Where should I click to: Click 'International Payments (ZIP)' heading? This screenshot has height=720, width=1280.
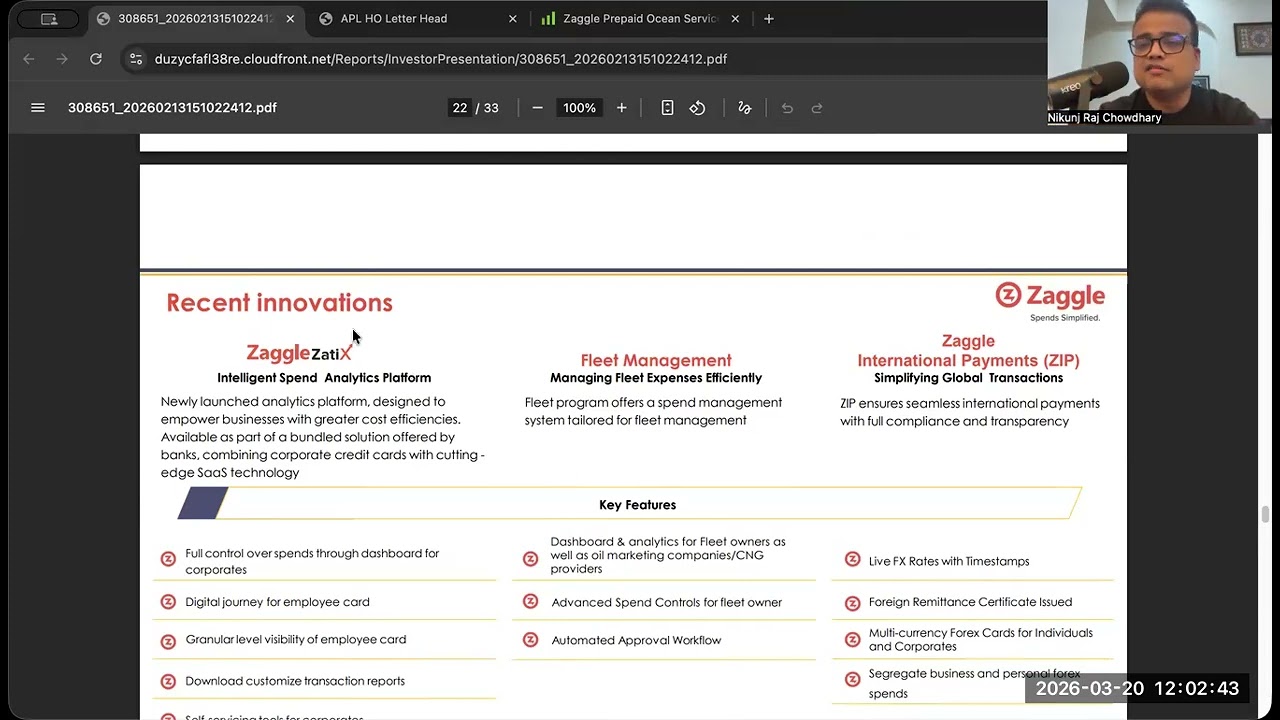(968, 360)
